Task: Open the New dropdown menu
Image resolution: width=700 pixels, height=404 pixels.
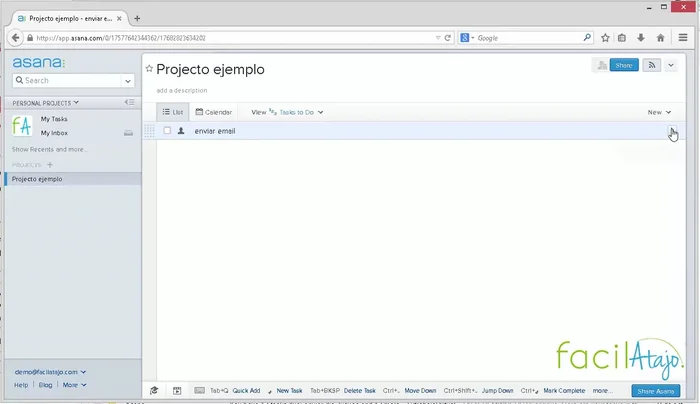Action: (x=659, y=112)
